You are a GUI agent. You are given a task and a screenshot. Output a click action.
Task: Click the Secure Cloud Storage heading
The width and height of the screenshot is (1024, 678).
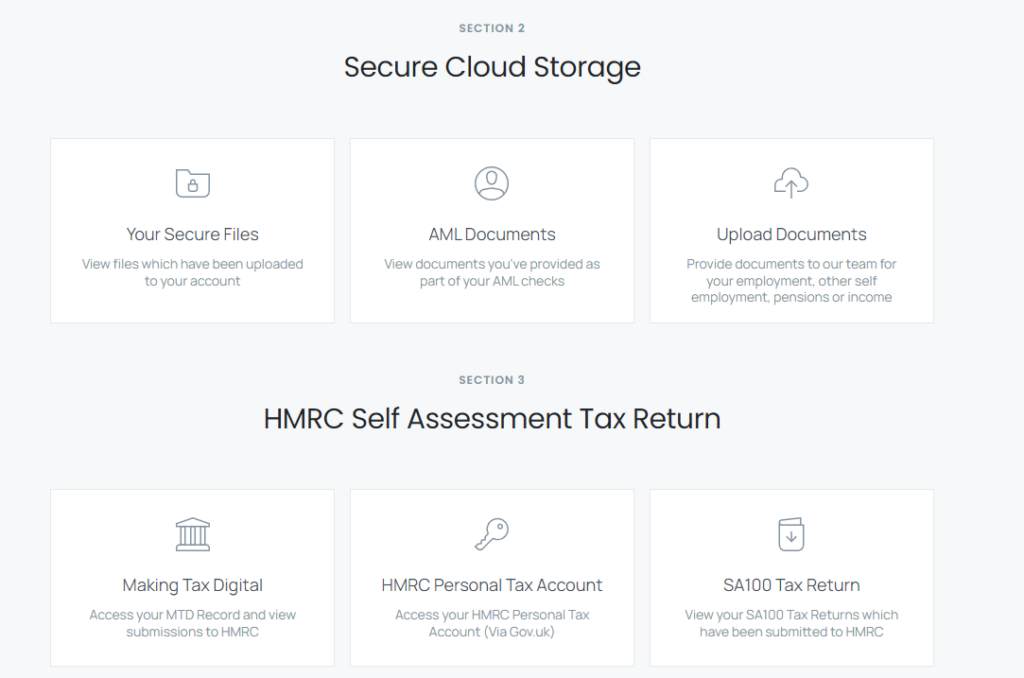click(492, 67)
